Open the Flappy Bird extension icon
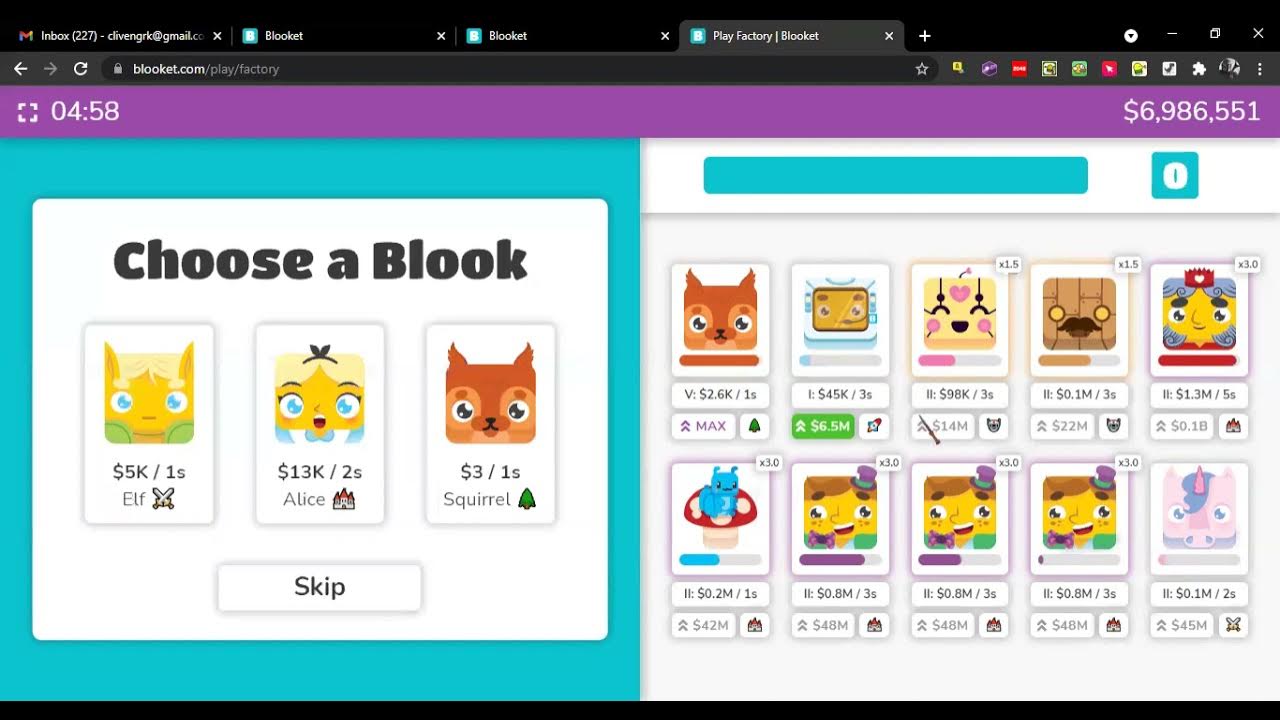 (1079, 69)
